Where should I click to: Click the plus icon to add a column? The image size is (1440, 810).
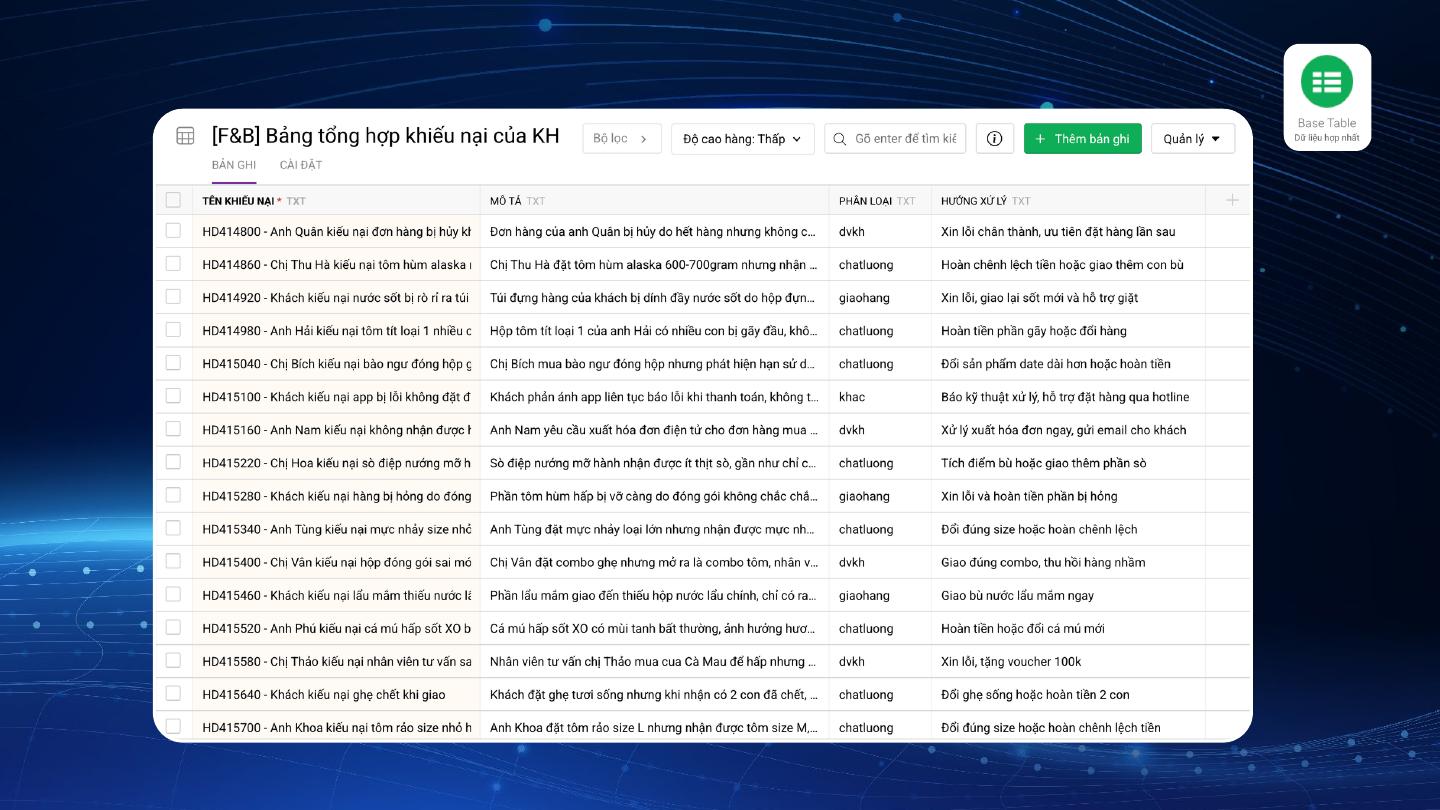(1232, 200)
